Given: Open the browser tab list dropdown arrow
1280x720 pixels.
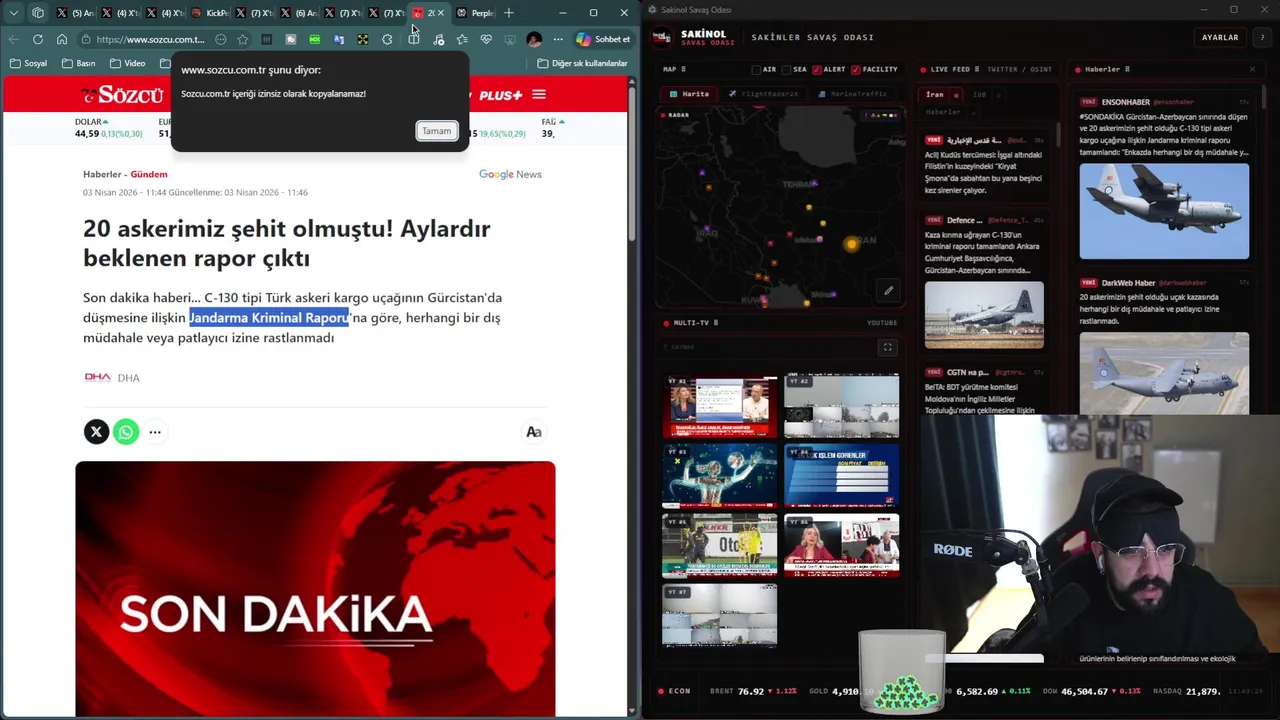Looking at the screenshot, I should 14,13.
